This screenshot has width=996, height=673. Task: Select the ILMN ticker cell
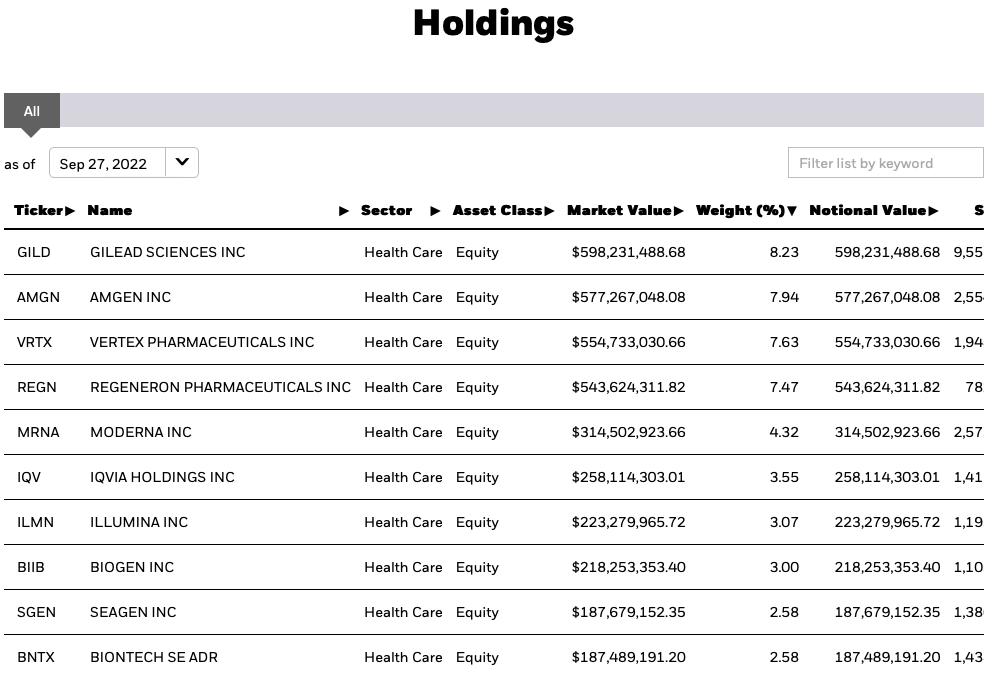pyautogui.click(x=36, y=523)
